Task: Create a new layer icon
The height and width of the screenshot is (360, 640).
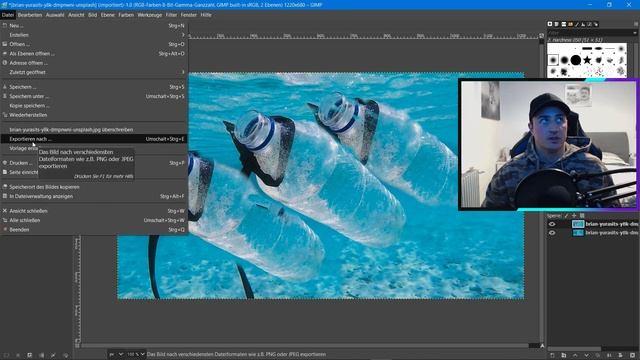Action: tap(552, 356)
